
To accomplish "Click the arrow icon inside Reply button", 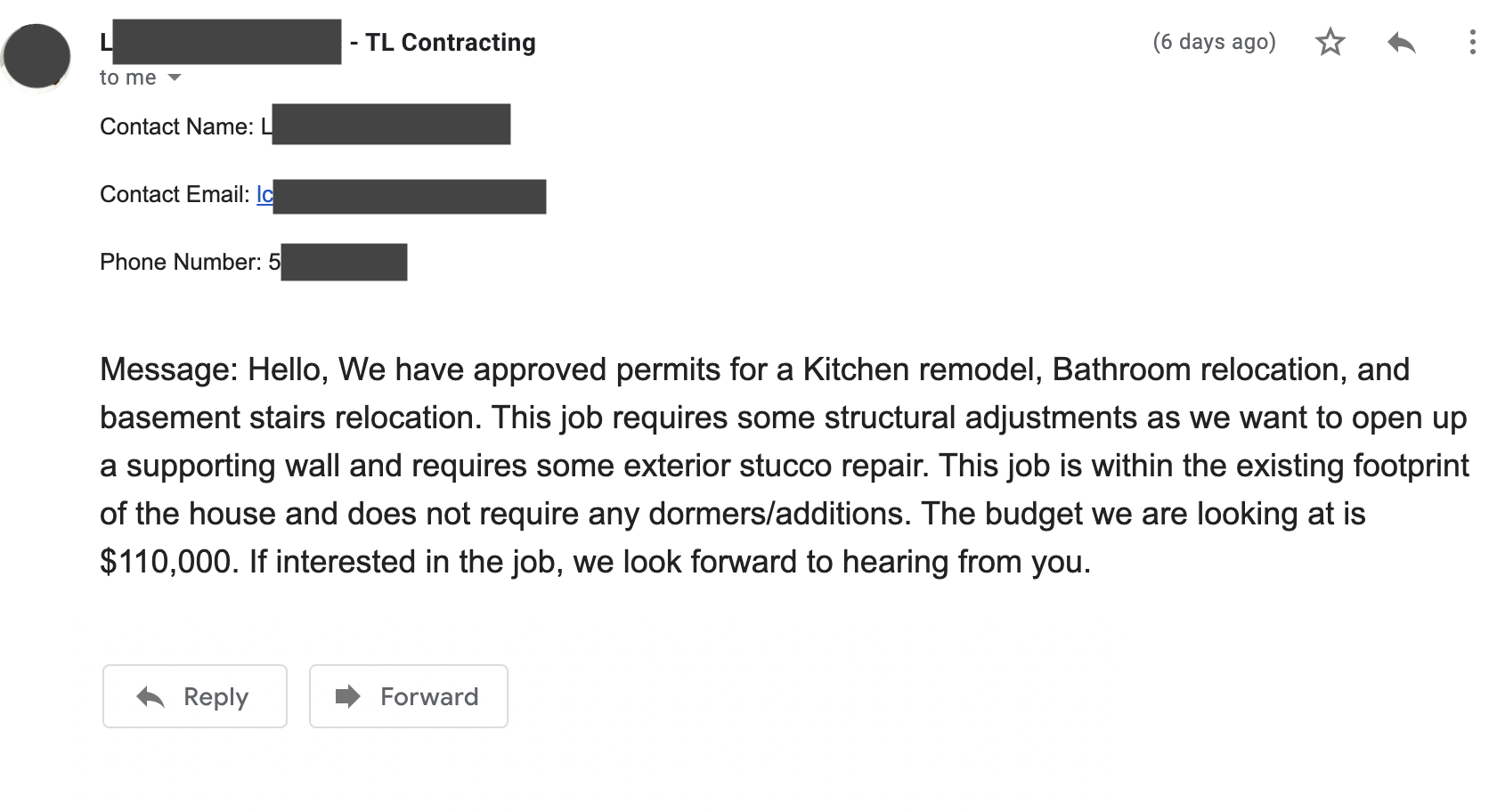I will pyautogui.click(x=151, y=697).
